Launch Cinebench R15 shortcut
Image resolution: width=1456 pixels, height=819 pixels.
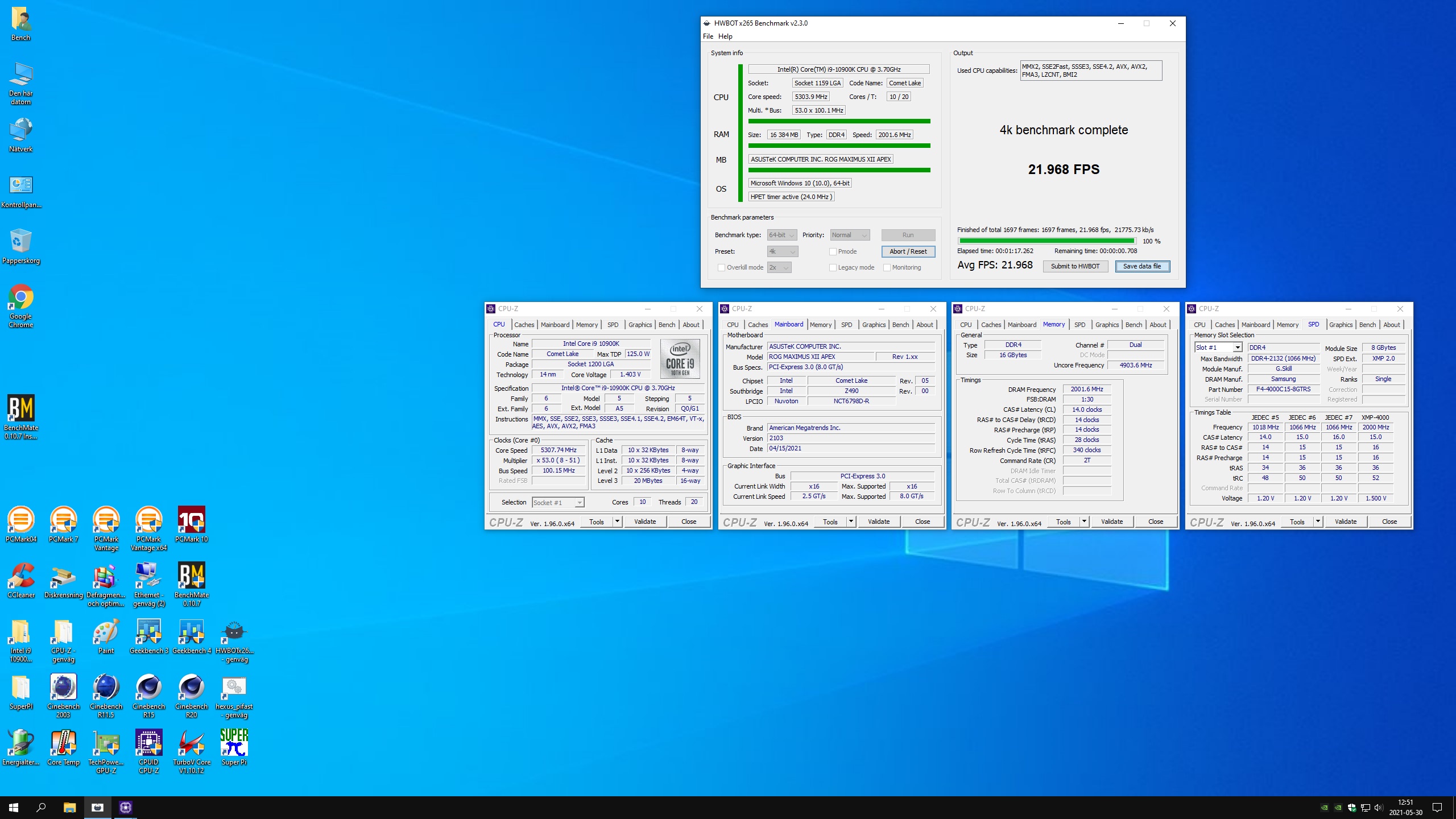[x=149, y=695]
